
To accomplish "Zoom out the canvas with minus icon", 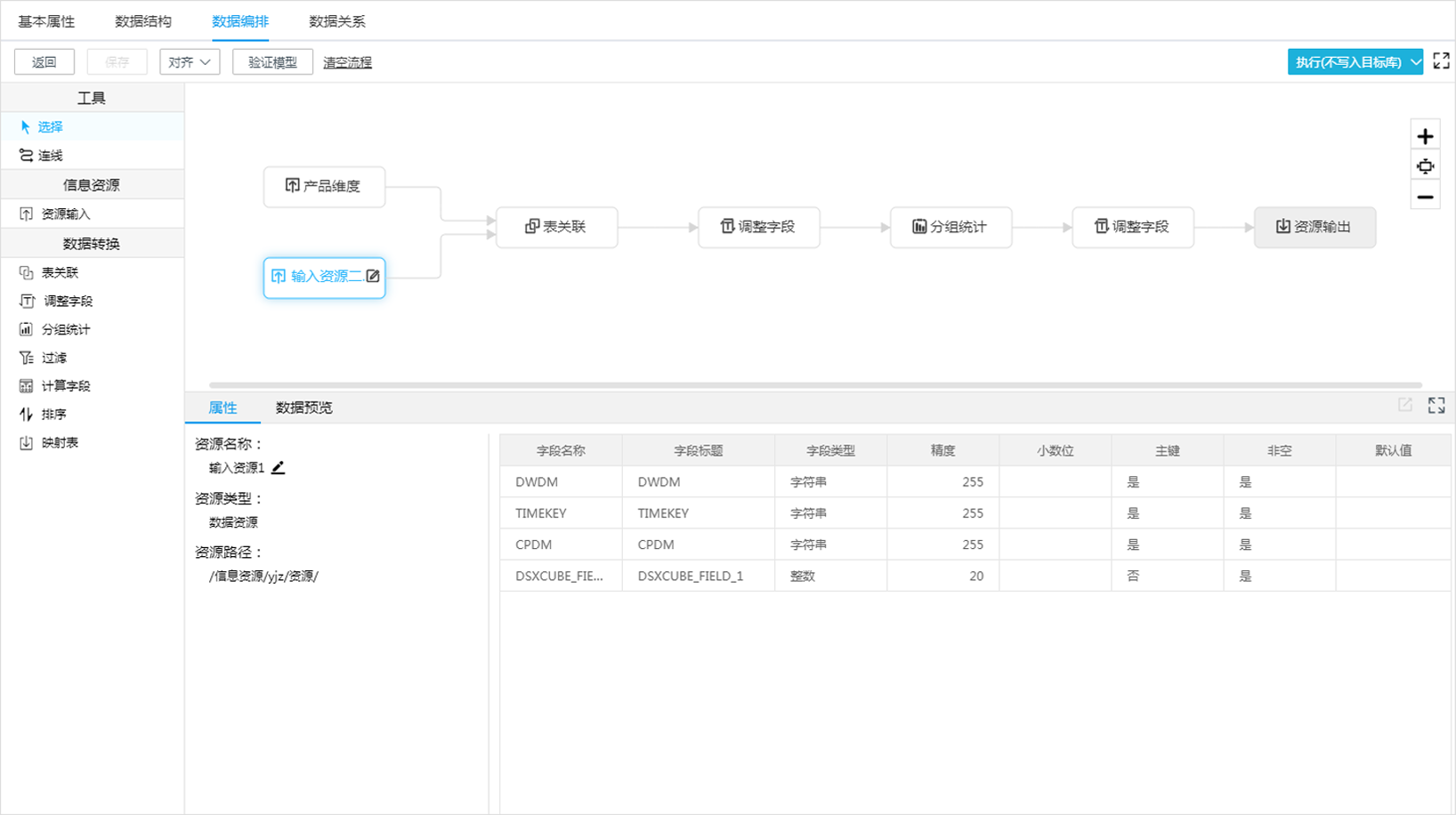I will point(1425,197).
